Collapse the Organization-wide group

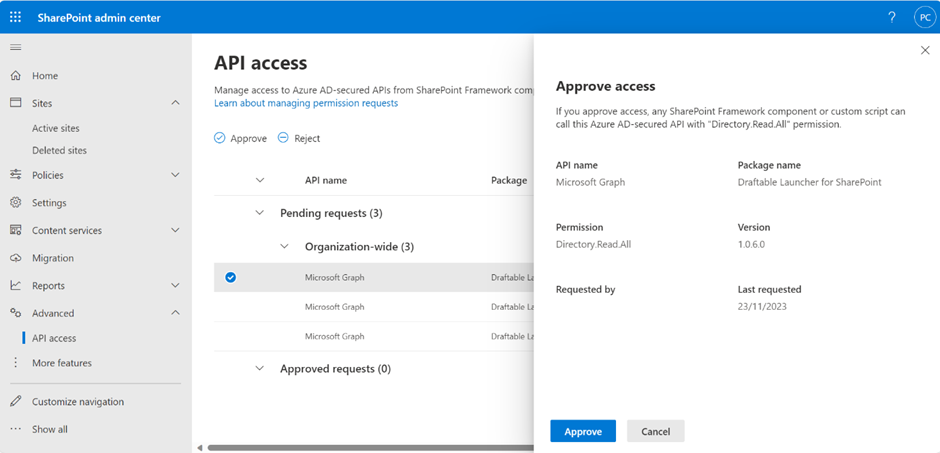pyautogui.click(x=285, y=246)
